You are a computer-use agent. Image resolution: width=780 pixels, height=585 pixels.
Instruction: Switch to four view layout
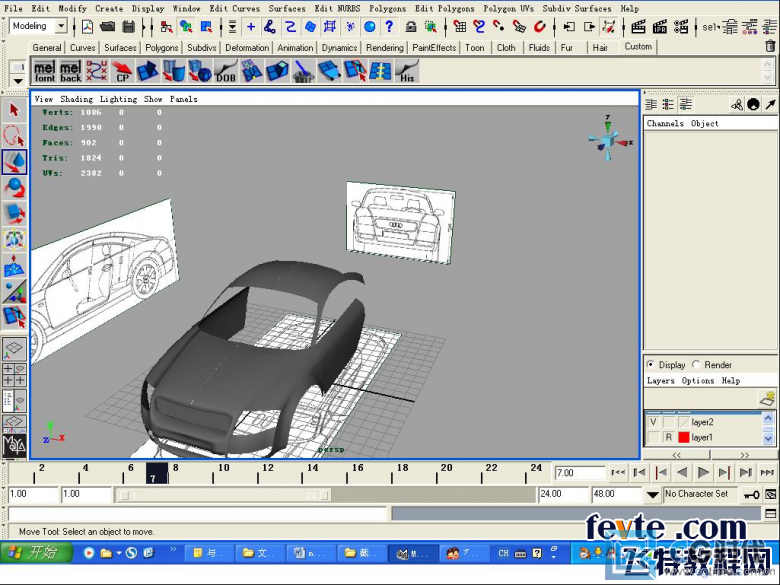[x=14, y=375]
